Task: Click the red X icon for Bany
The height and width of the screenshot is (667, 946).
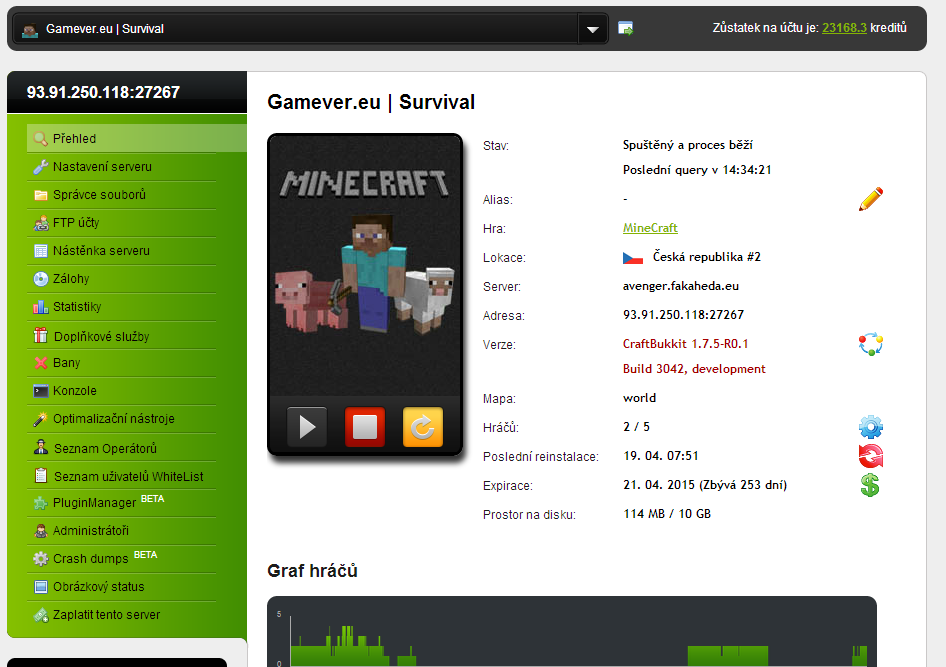Action: [40, 363]
